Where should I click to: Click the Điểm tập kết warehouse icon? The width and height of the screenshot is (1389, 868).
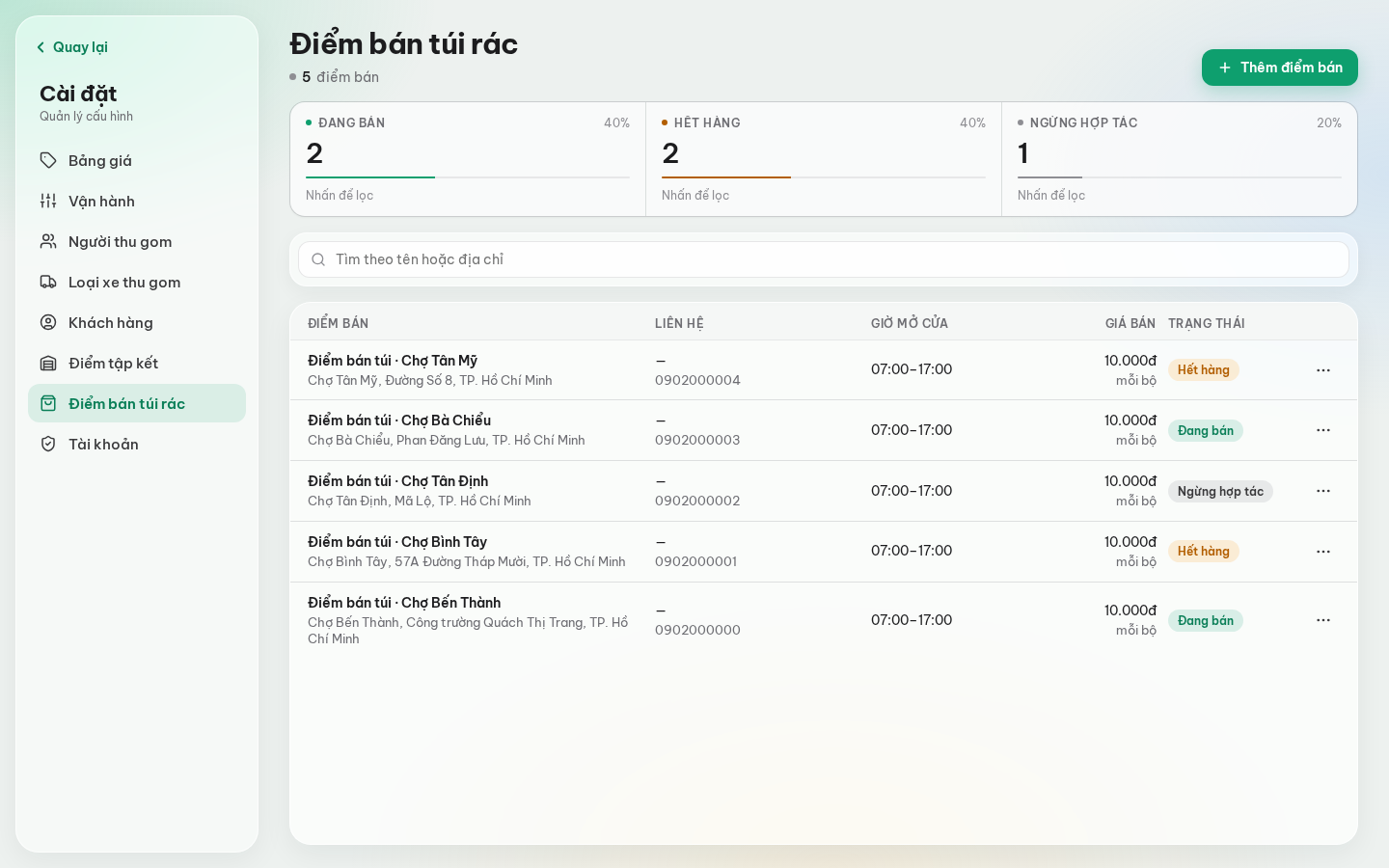(48, 363)
